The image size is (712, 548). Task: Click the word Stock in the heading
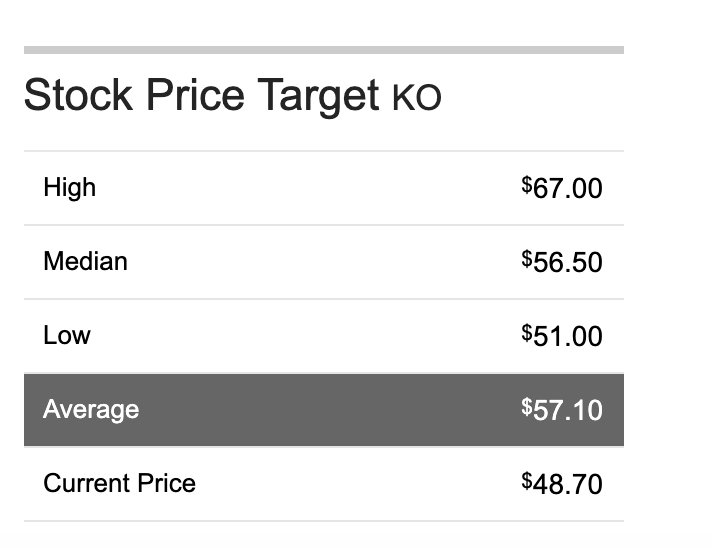click(x=78, y=94)
